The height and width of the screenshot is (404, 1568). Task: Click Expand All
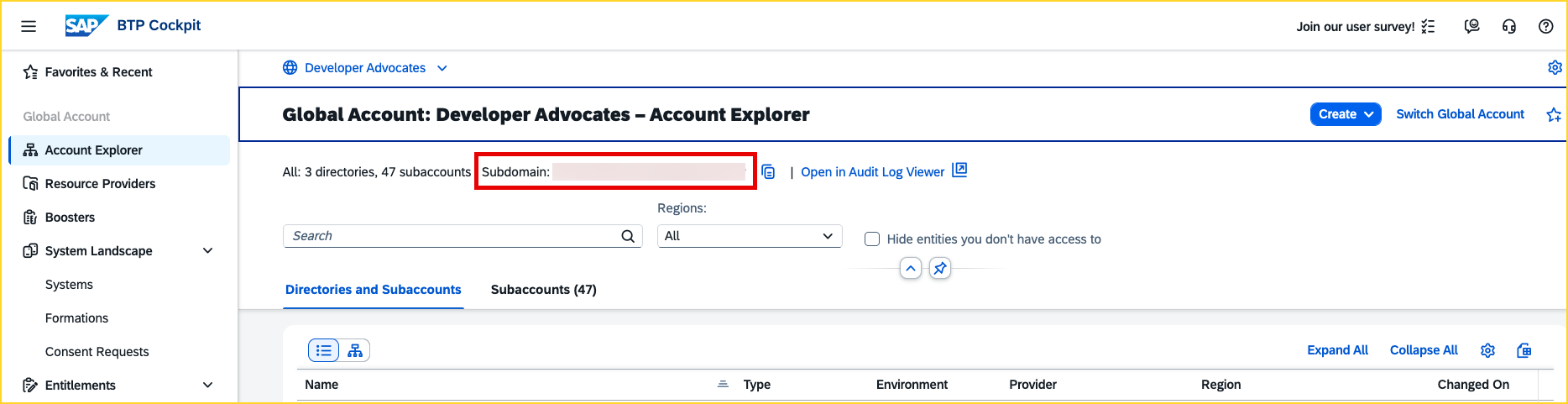coord(1338,350)
